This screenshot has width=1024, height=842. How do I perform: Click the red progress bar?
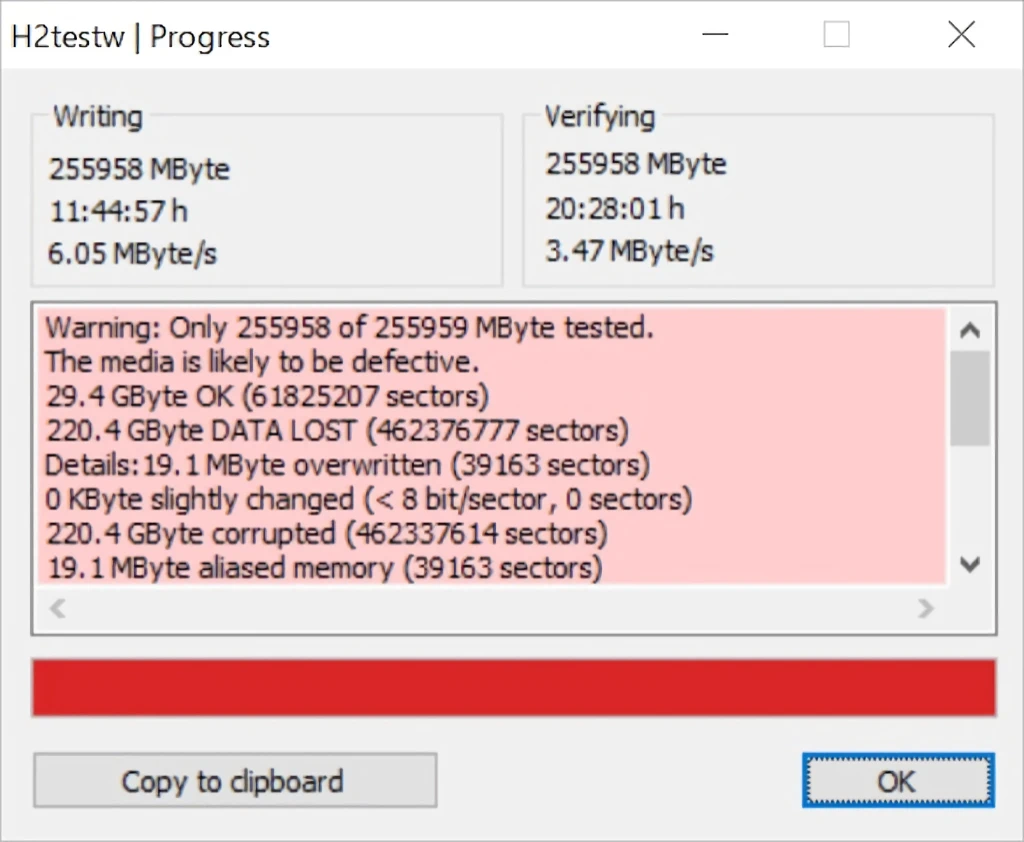(x=514, y=688)
